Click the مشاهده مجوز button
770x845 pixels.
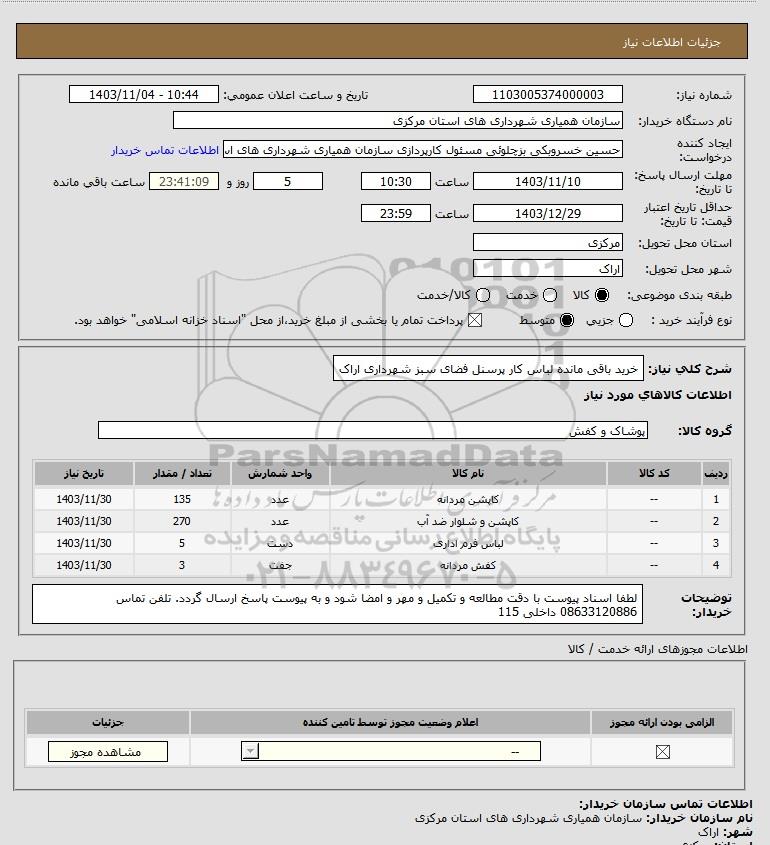tap(108, 752)
